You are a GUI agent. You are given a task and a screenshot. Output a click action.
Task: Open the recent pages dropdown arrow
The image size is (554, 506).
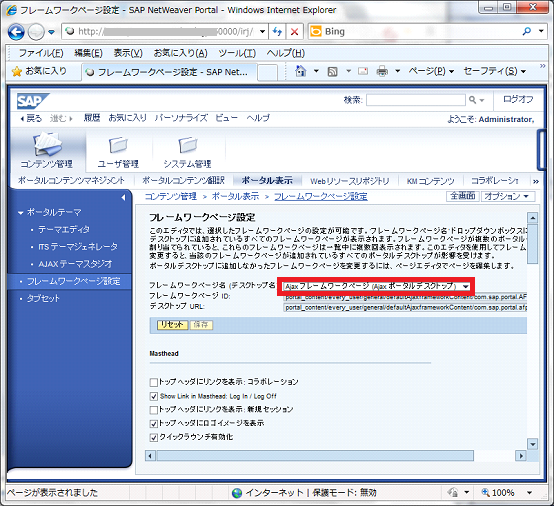coord(52,32)
